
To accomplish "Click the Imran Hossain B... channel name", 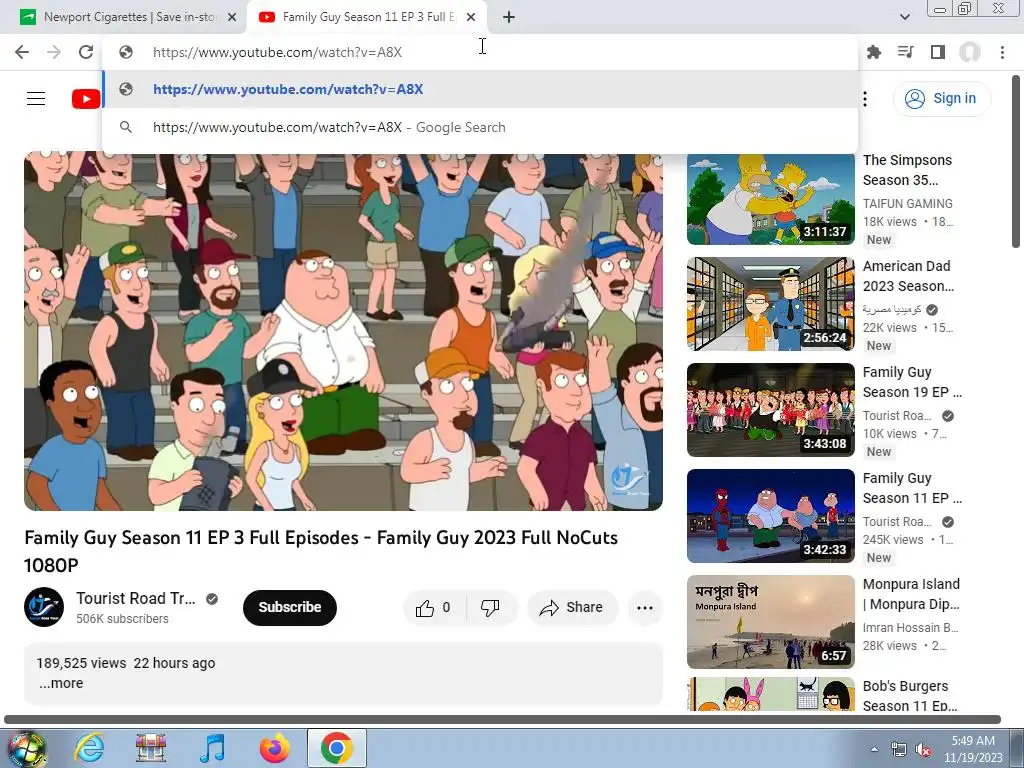I will (910, 628).
